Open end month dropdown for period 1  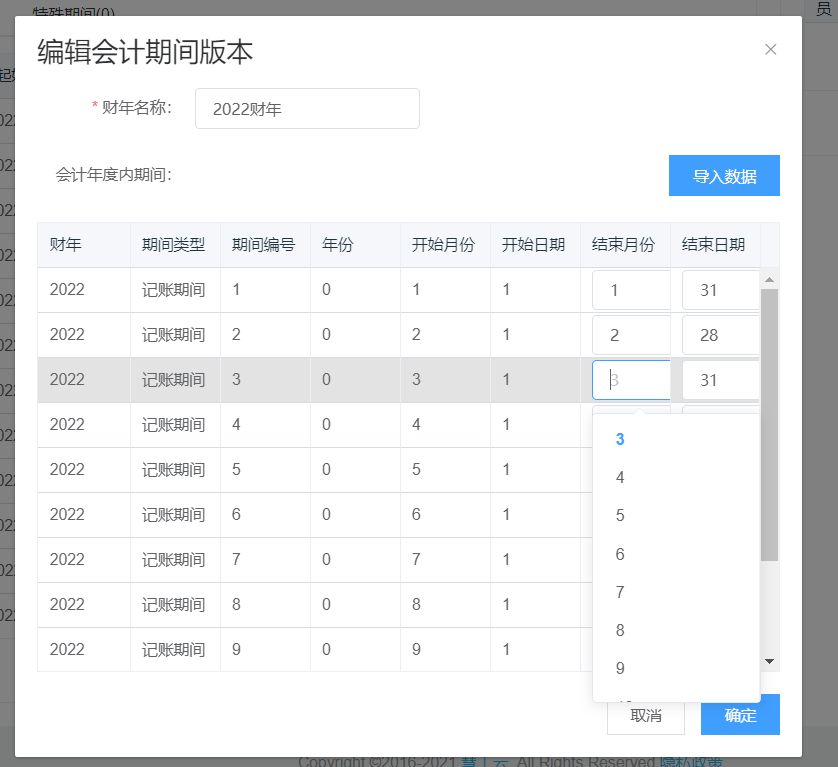pos(631,290)
